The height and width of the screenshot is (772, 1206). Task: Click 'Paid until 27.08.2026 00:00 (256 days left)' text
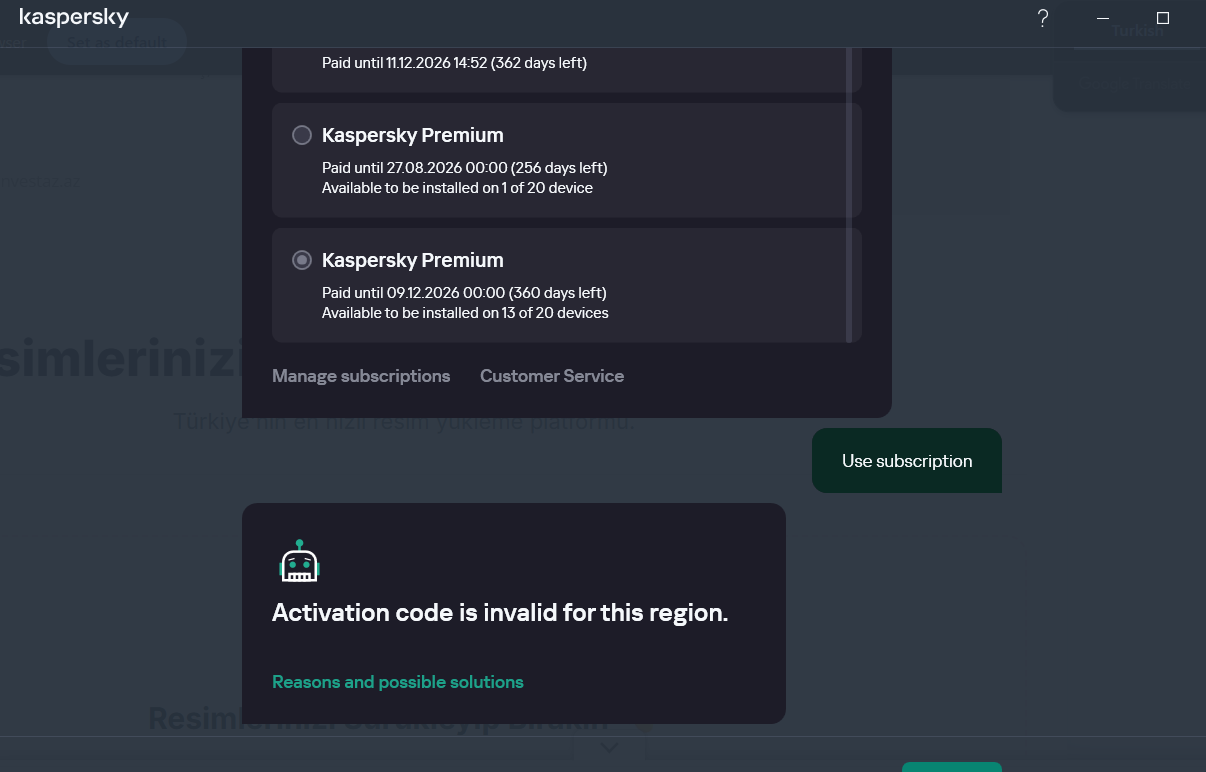click(465, 168)
